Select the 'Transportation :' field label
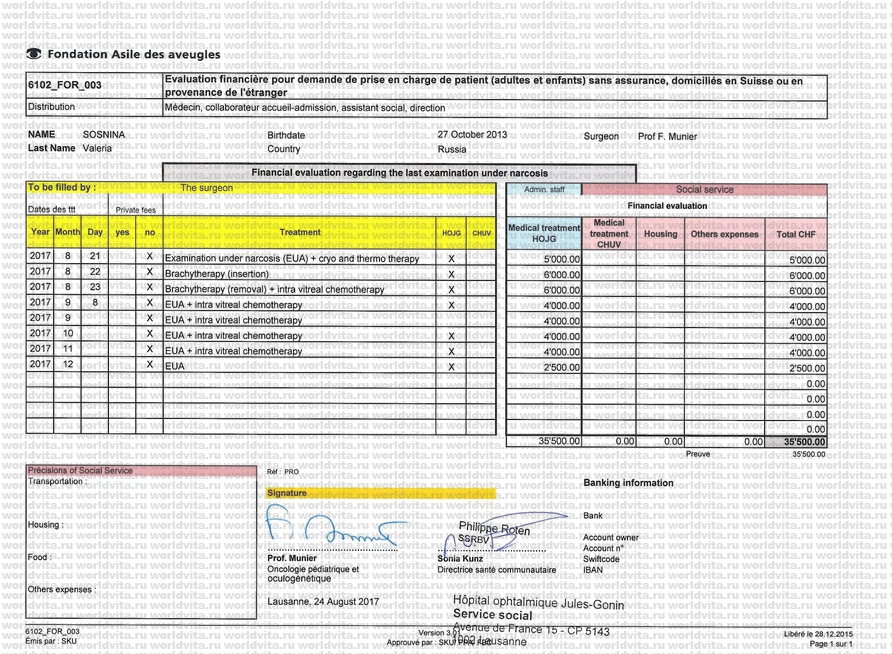The height and width of the screenshot is (654, 892). click(x=57, y=482)
